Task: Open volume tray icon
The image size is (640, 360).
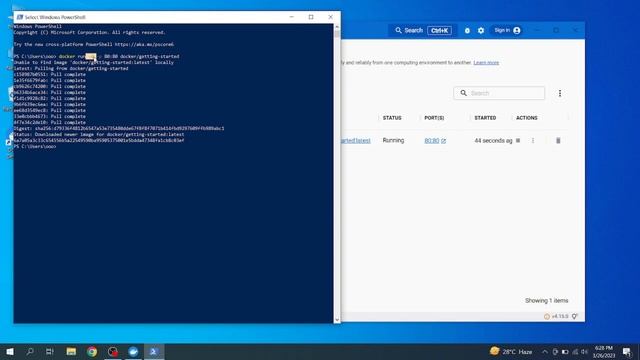Action: coord(584,351)
